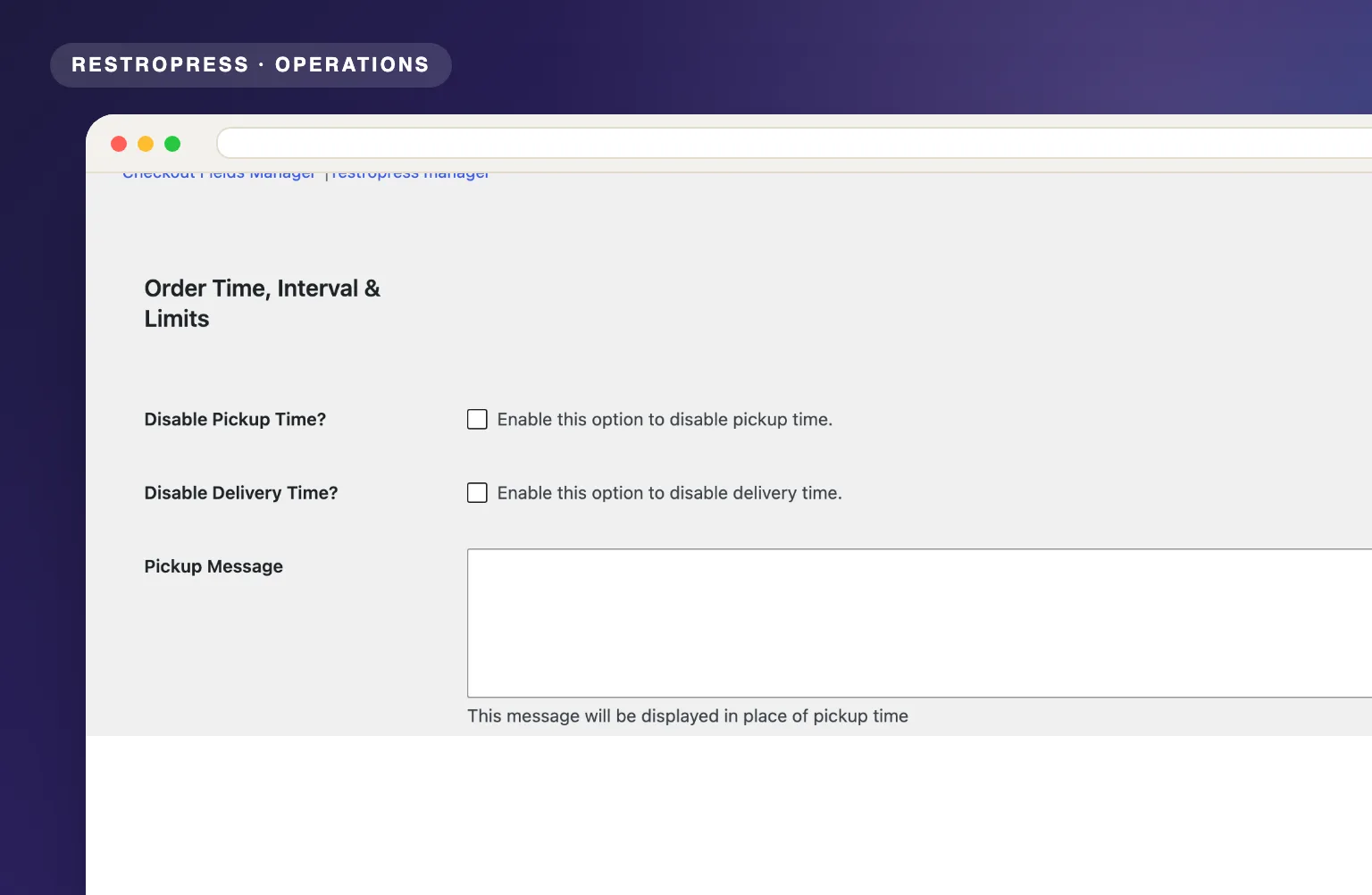Click "Enable this option to disable pickup time."
Image resolution: width=1372 pixels, height=895 pixels.
point(665,420)
